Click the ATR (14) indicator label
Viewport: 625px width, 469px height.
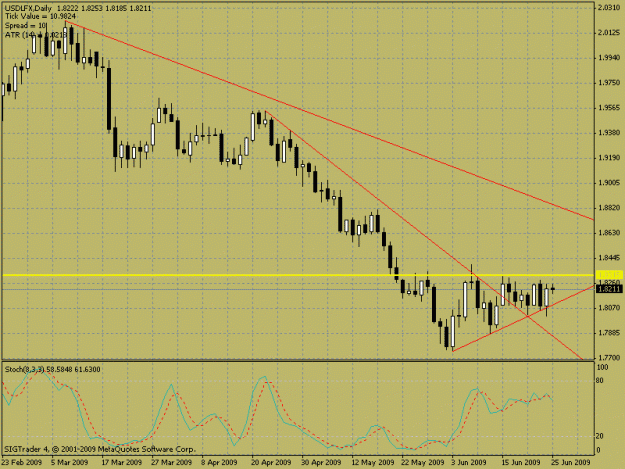pos(36,35)
